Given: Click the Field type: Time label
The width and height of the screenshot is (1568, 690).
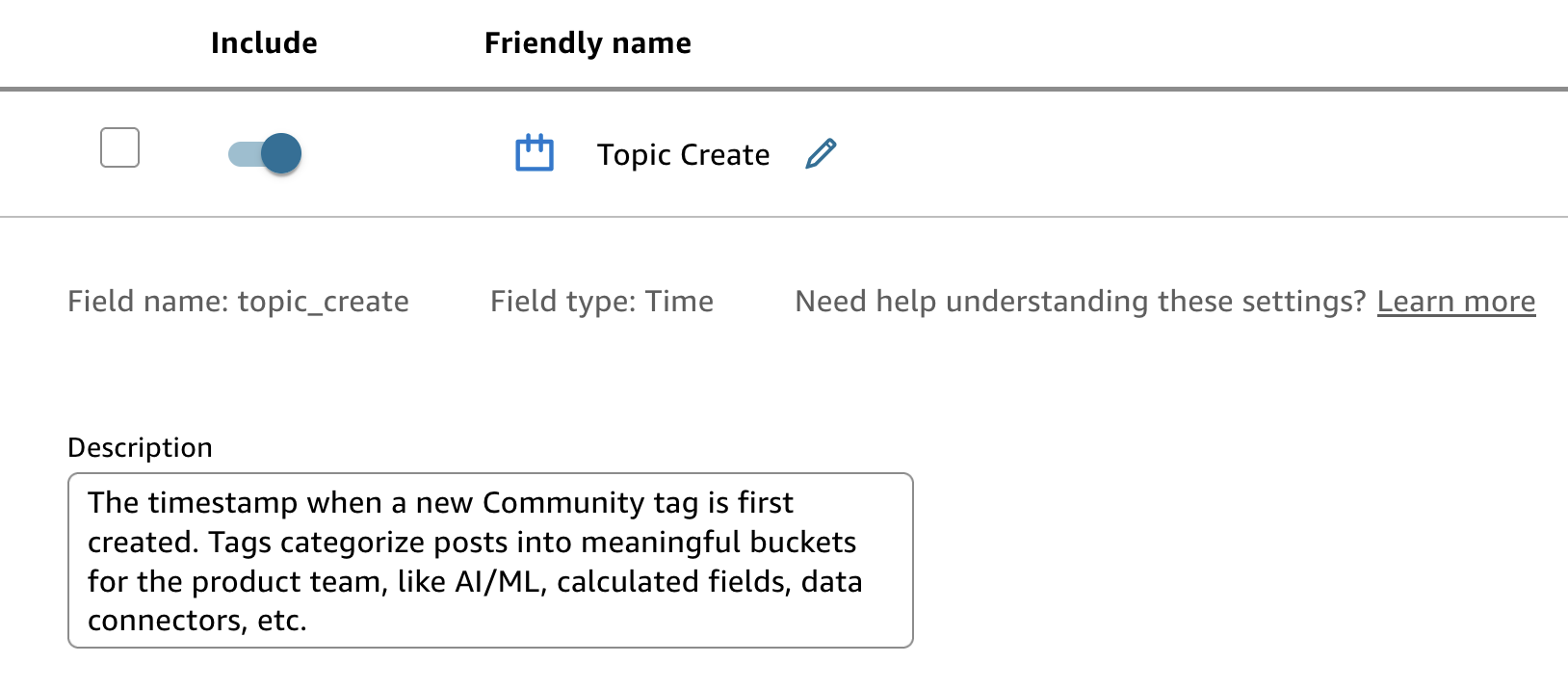Looking at the screenshot, I should click(x=601, y=301).
